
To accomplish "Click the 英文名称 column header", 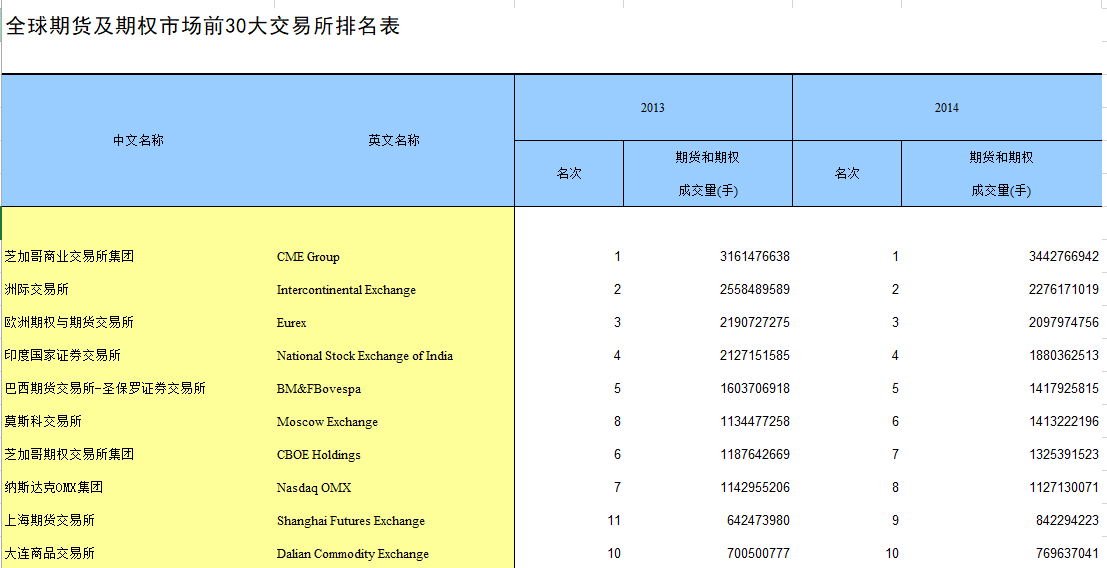I will click(x=394, y=140).
